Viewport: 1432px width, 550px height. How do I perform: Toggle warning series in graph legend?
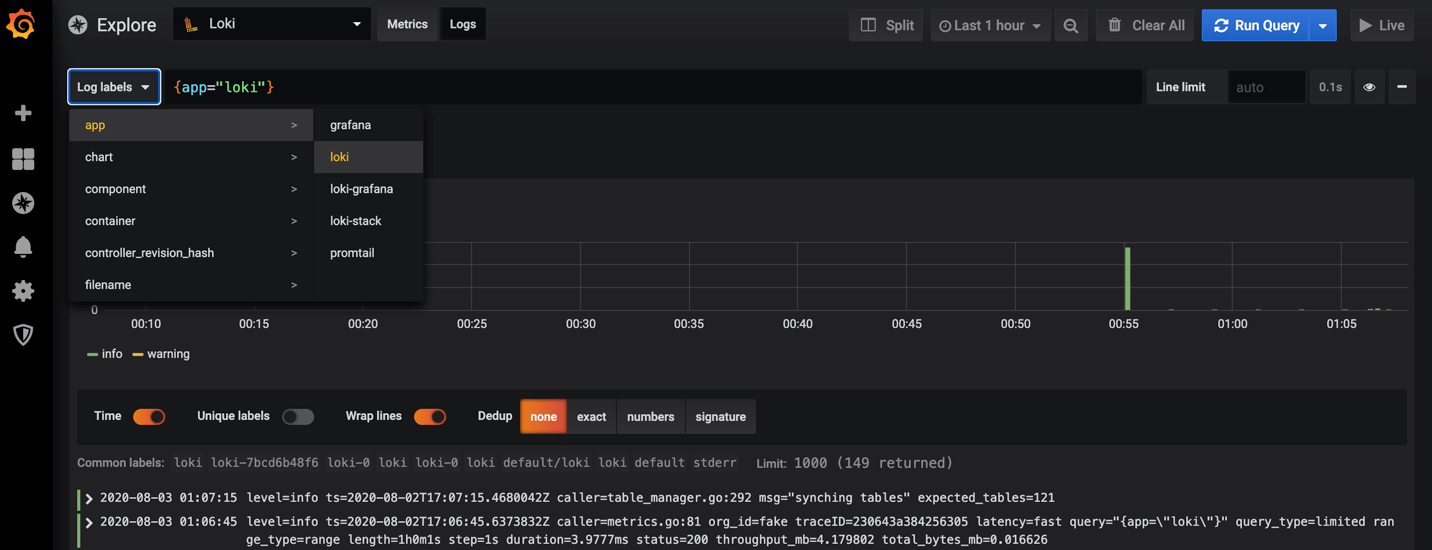[x=161, y=354]
